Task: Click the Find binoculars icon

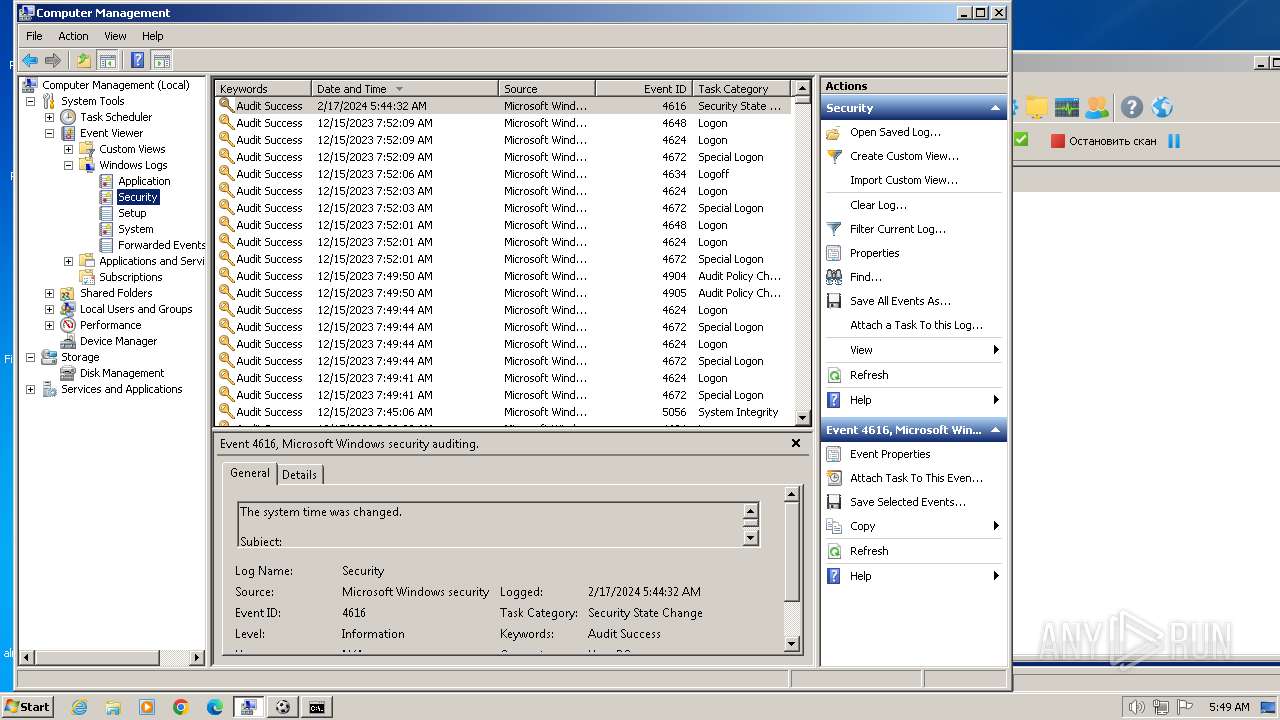Action: tap(834, 277)
